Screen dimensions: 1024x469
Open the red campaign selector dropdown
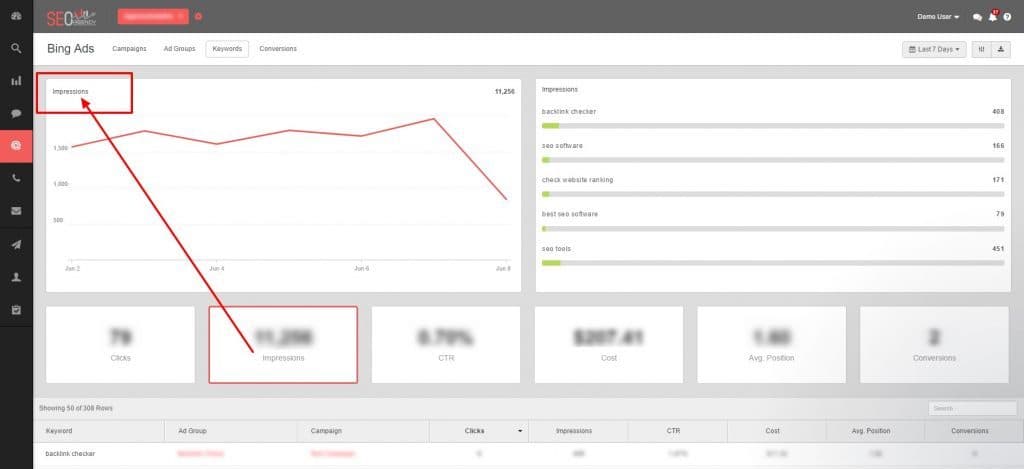click(153, 16)
